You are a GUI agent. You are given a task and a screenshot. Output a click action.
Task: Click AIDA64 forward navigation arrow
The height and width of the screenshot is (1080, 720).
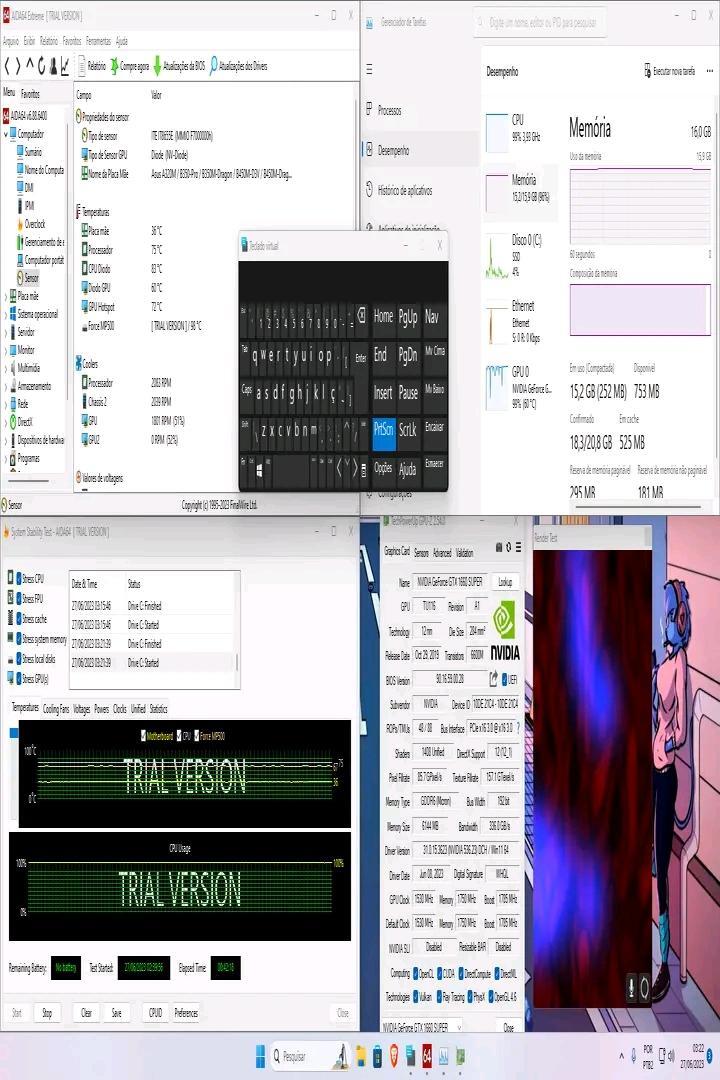pos(18,66)
